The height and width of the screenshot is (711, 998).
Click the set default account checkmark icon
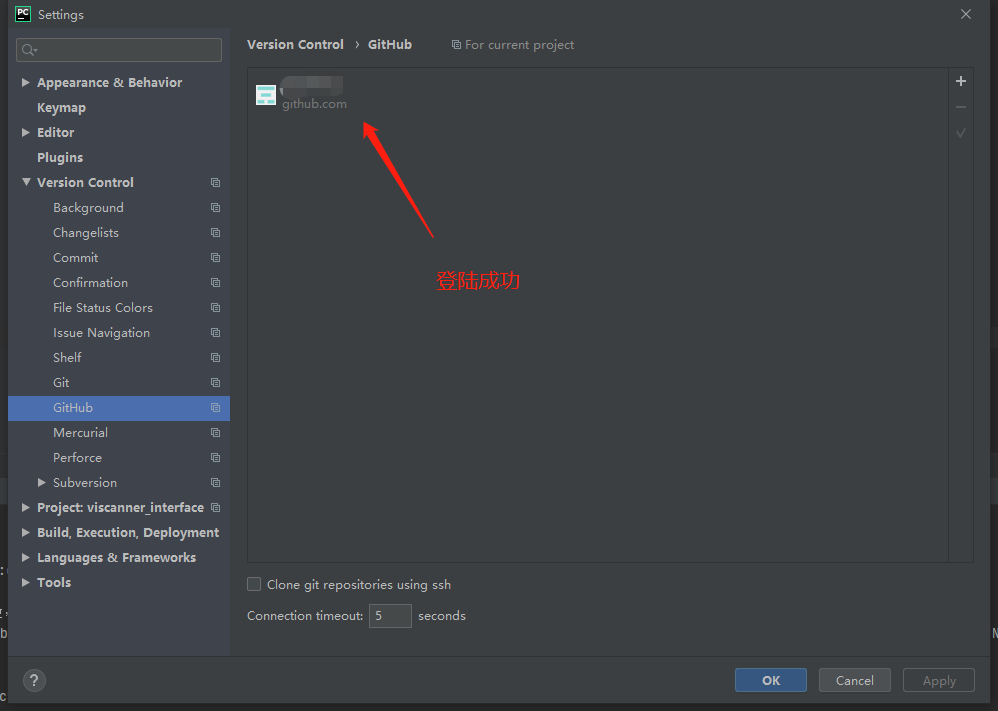point(960,133)
